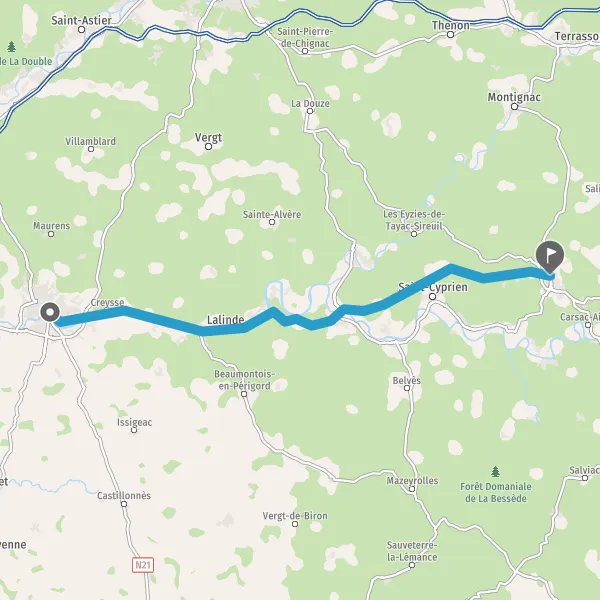Click the Forêt Domaniale de La Bessède tree icon

coord(496,471)
